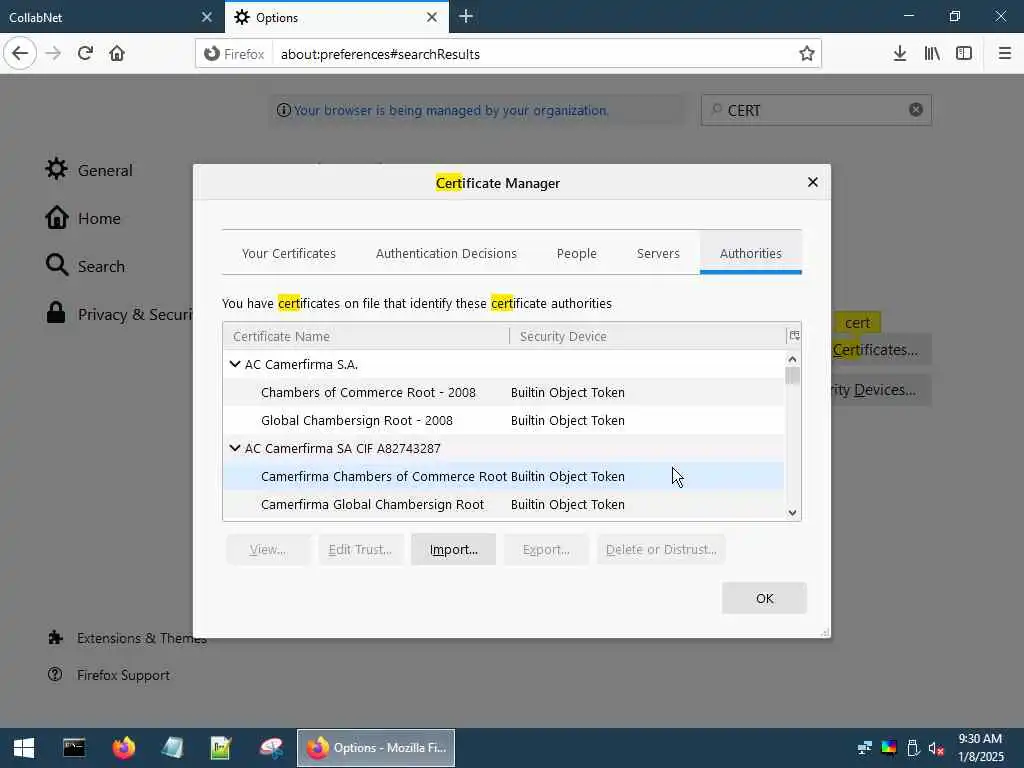This screenshot has width=1024, height=768.
Task: Bookmark this page with the star icon
Action: tap(807, 54)
